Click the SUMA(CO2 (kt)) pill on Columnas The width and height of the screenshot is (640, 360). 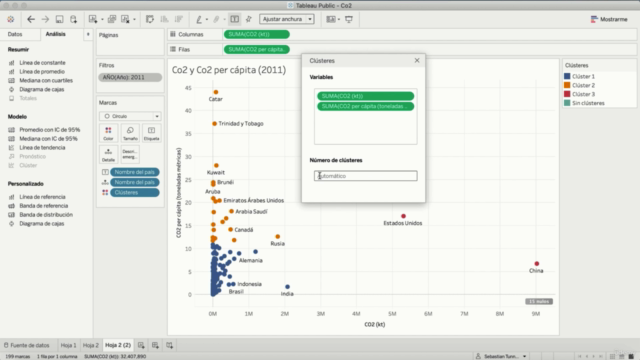click(x=257, y=34)
